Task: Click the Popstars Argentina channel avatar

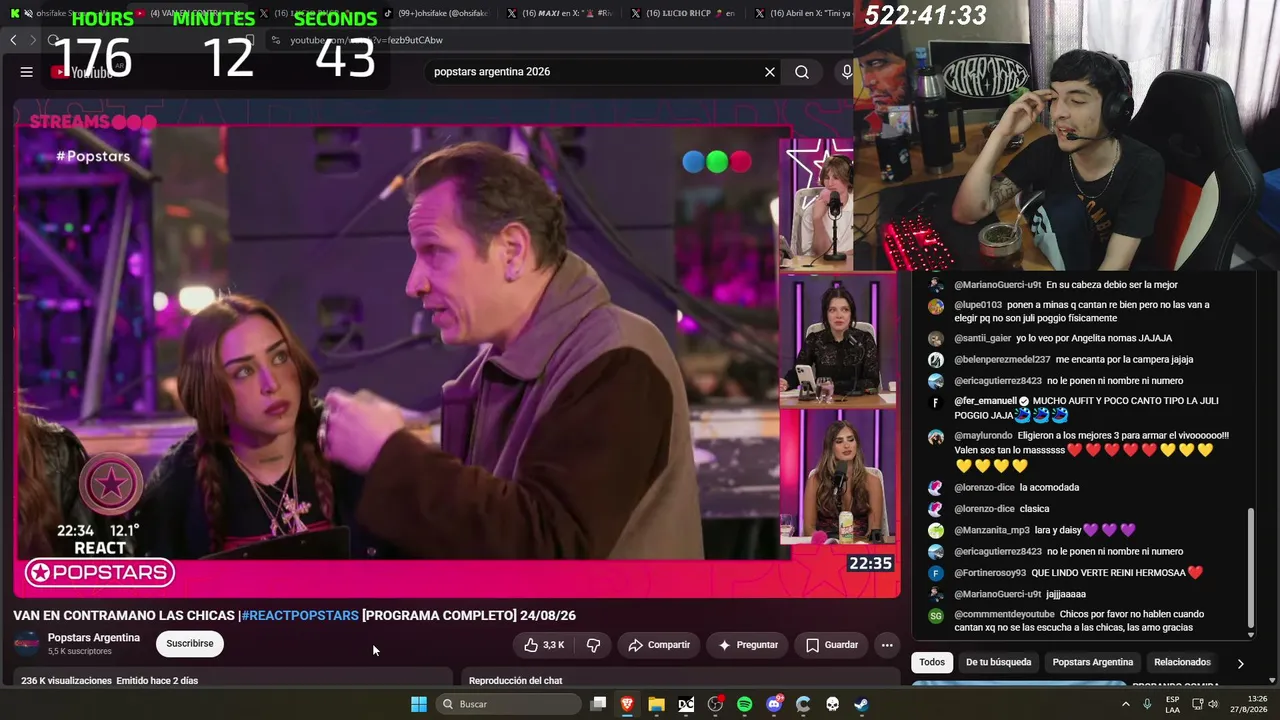Action: (27, 644)
